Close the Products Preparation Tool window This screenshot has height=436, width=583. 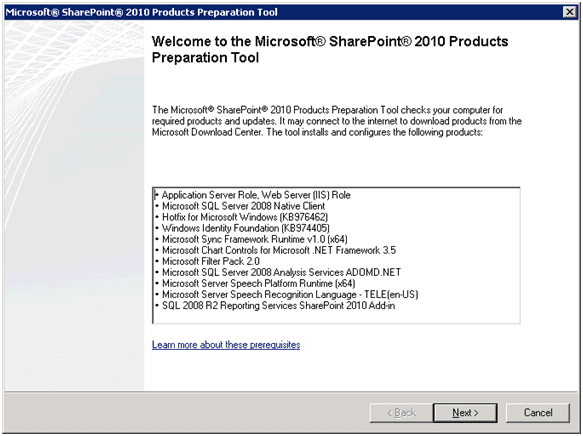coord(570,12)
